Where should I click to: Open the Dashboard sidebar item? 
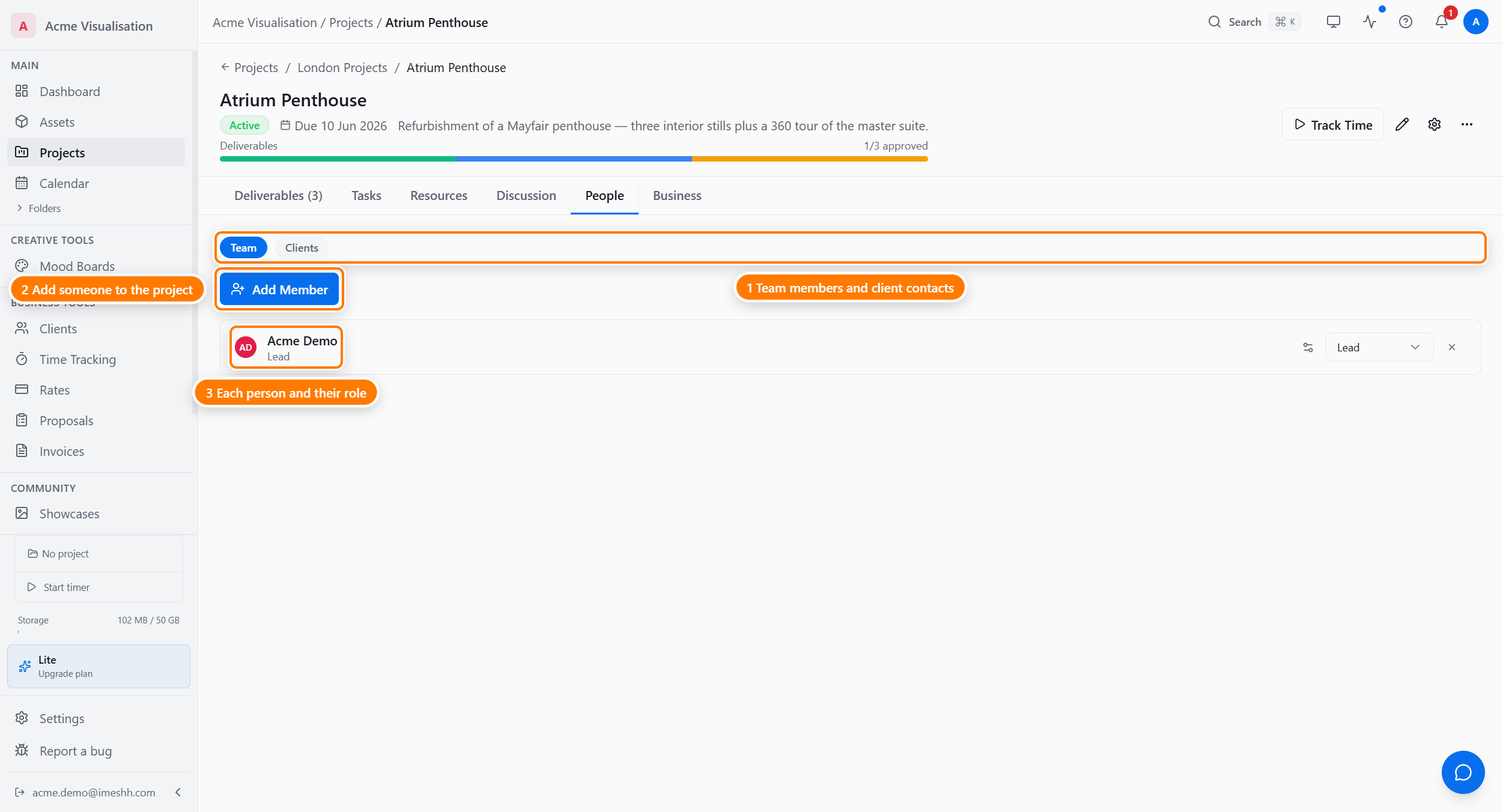[x=96, y=91]
